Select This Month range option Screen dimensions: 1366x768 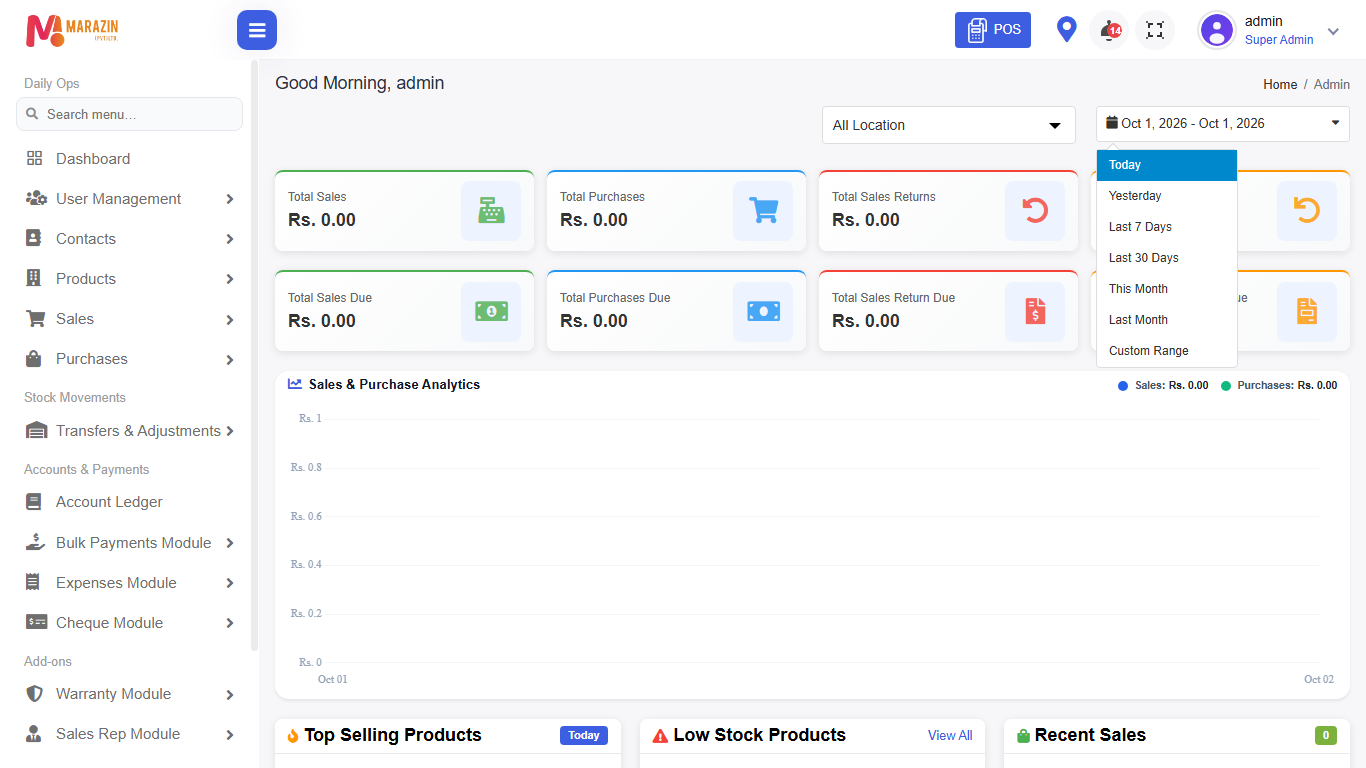(1167, 289)
